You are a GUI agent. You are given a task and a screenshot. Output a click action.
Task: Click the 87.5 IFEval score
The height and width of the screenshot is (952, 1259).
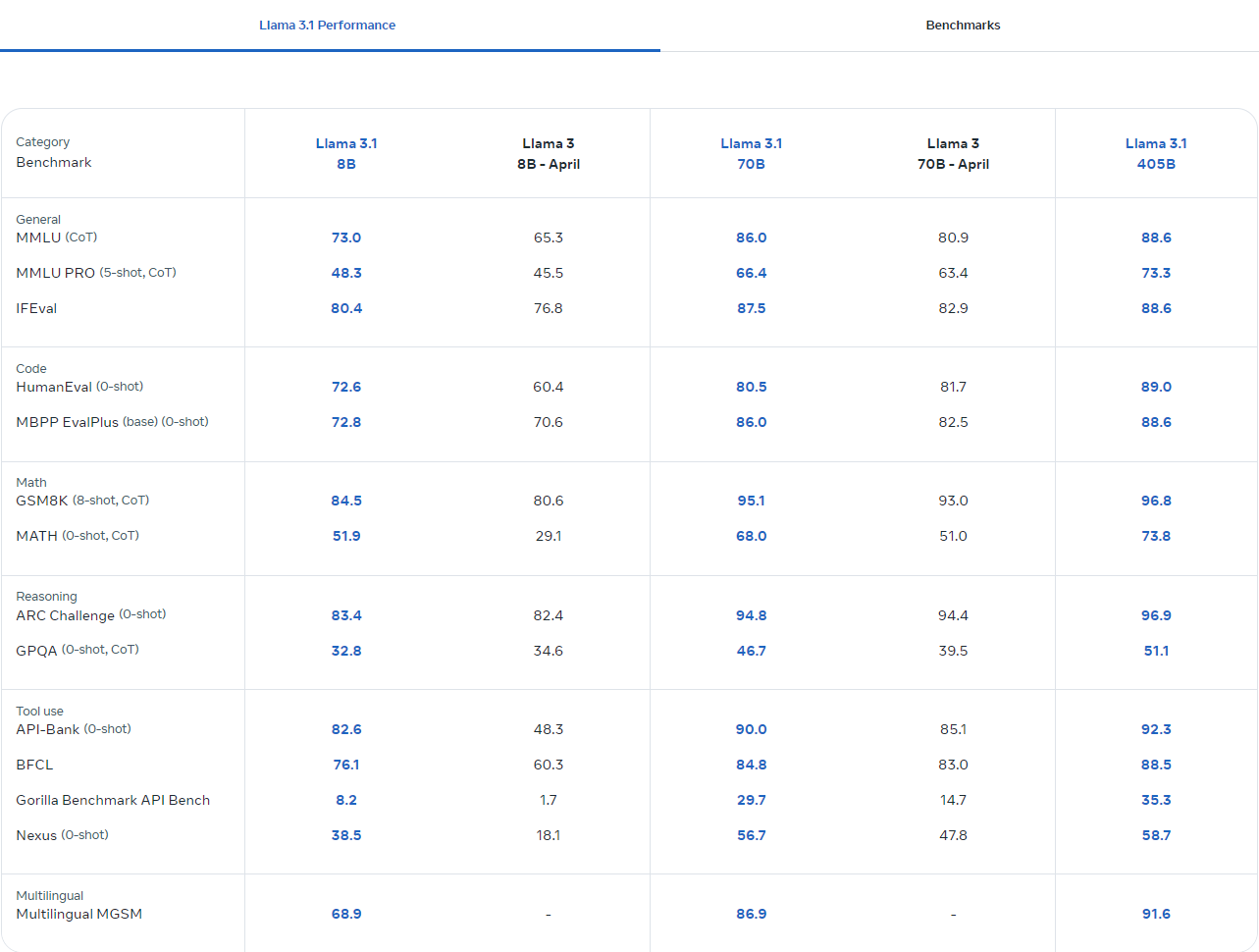pos(752,308)
